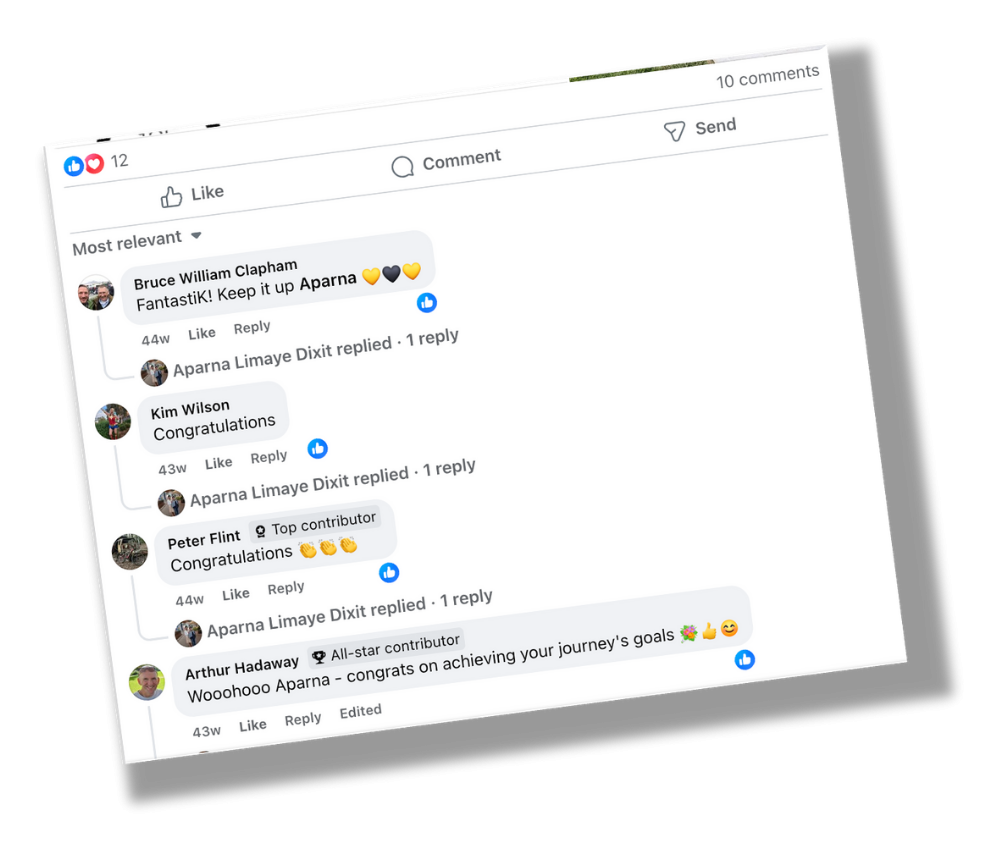Click like reaction badge on Bruce's comment
Image resolution: width=1000 pixels, height=850 pixels.
[x=427, y=302]
